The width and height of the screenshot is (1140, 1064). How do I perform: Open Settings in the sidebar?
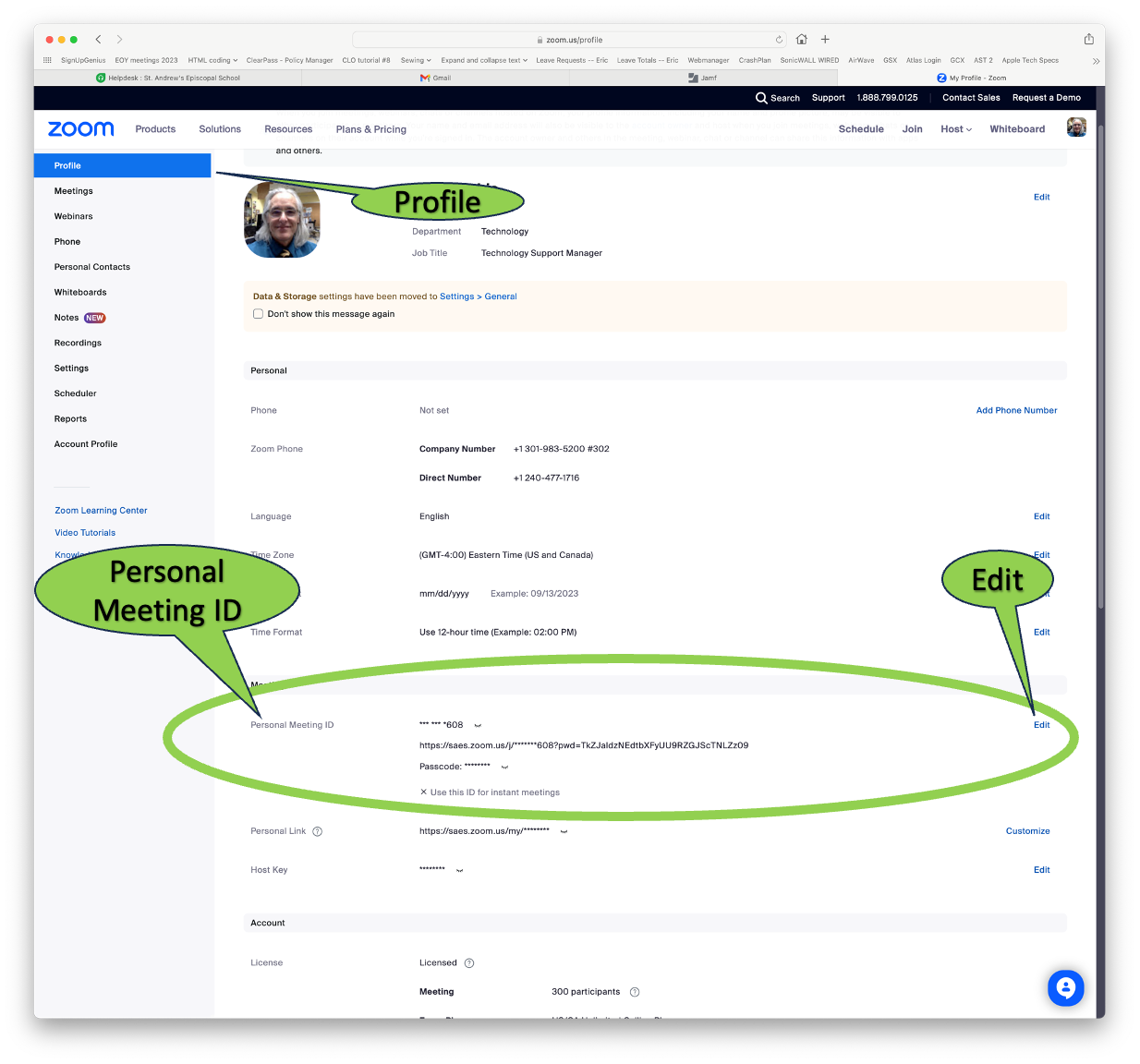(71, 369)
